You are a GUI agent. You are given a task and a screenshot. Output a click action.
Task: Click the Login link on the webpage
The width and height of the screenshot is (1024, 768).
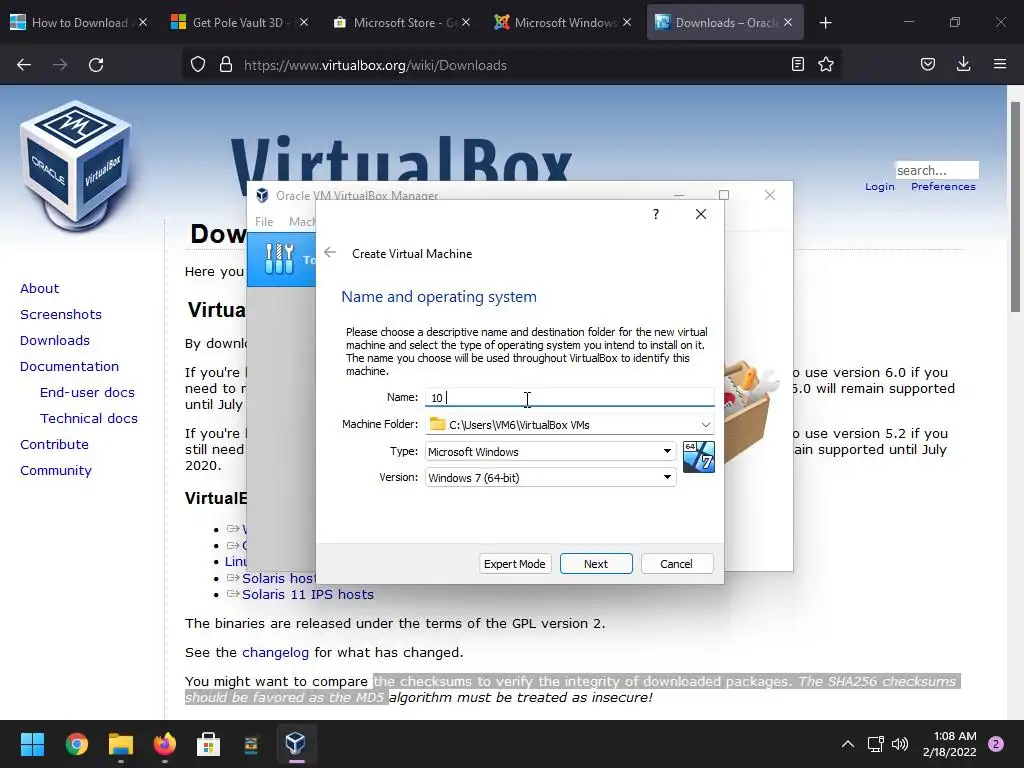tap(880, 187)
